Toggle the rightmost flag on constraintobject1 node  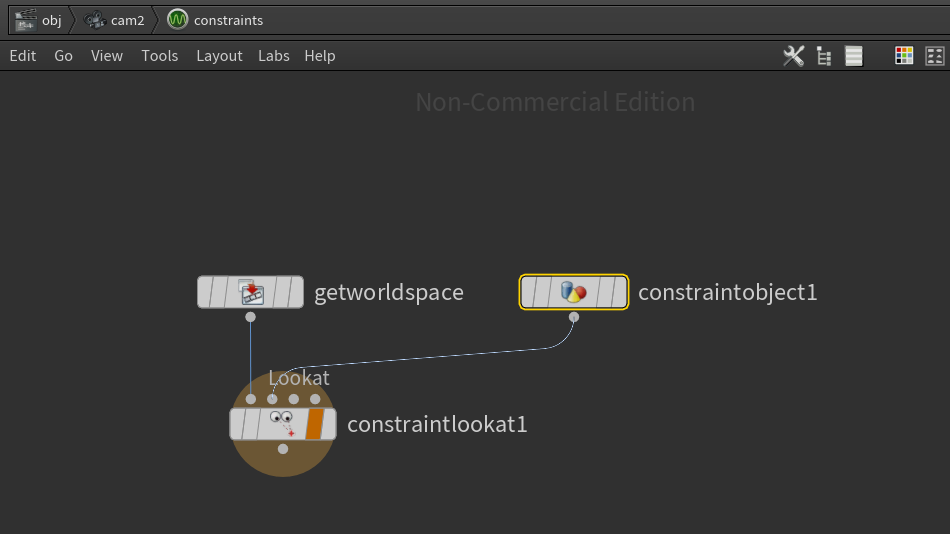[619, 292]
